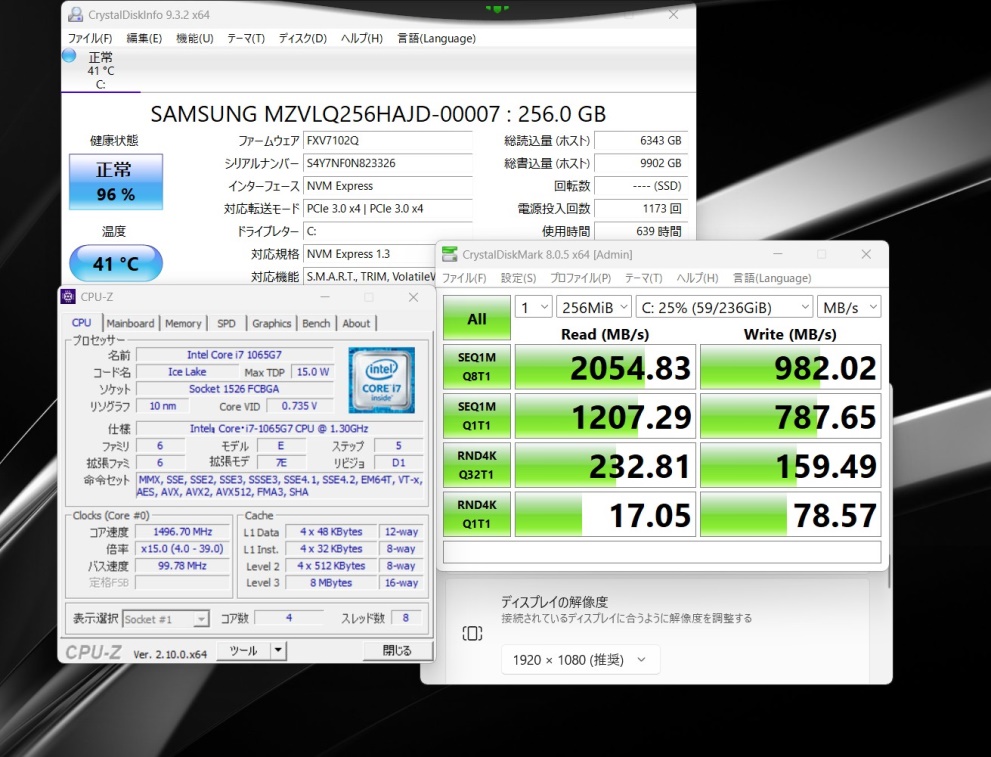Image resolution: width=991 pixels, height=757 pixels.
Task: Click the CrystalDiskInfo app icon in title bar
Action: click(x=75, y=15)
